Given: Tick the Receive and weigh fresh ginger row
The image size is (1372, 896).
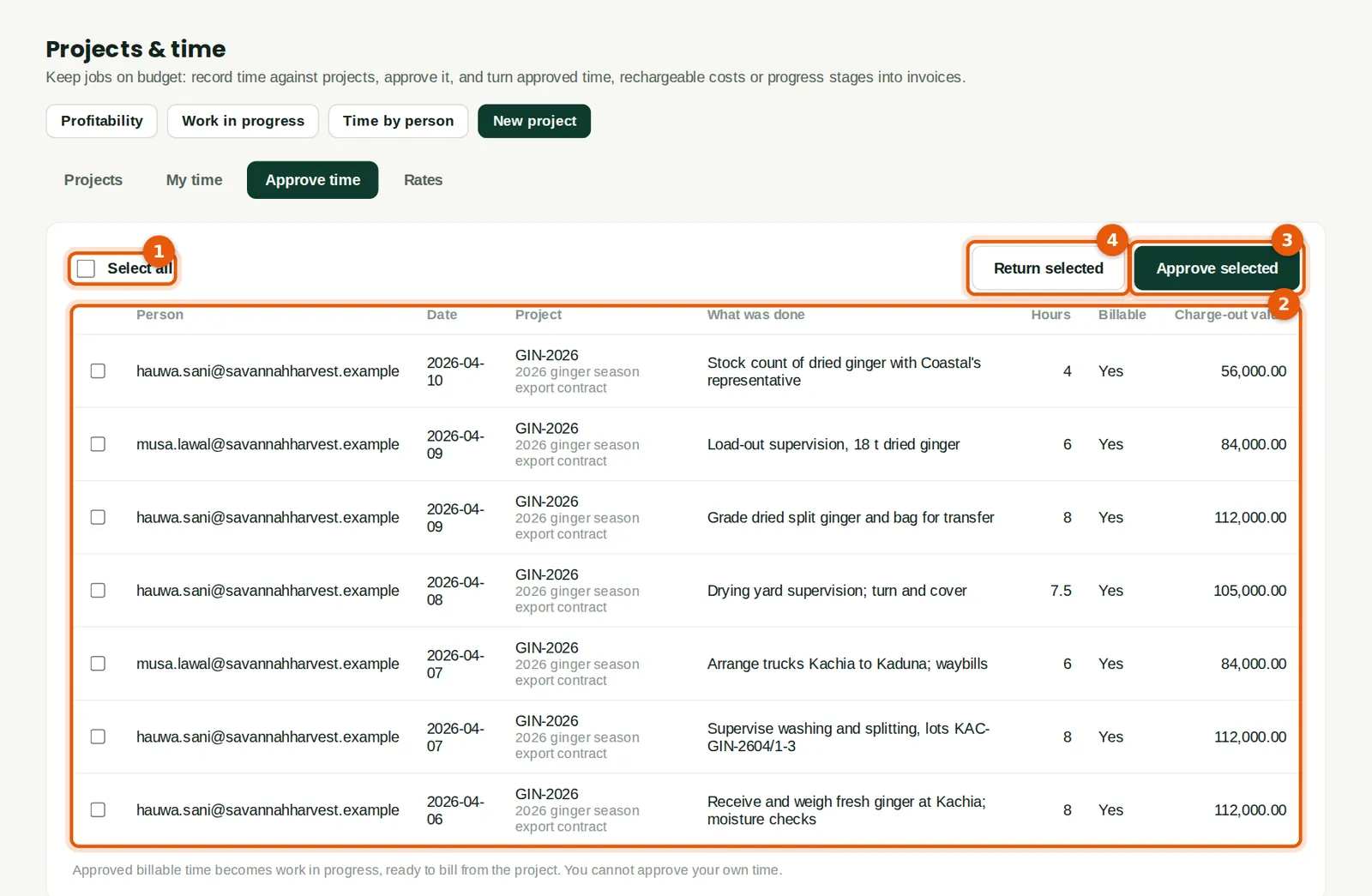Looking at the screenshot, I should (x=98, y=810).
